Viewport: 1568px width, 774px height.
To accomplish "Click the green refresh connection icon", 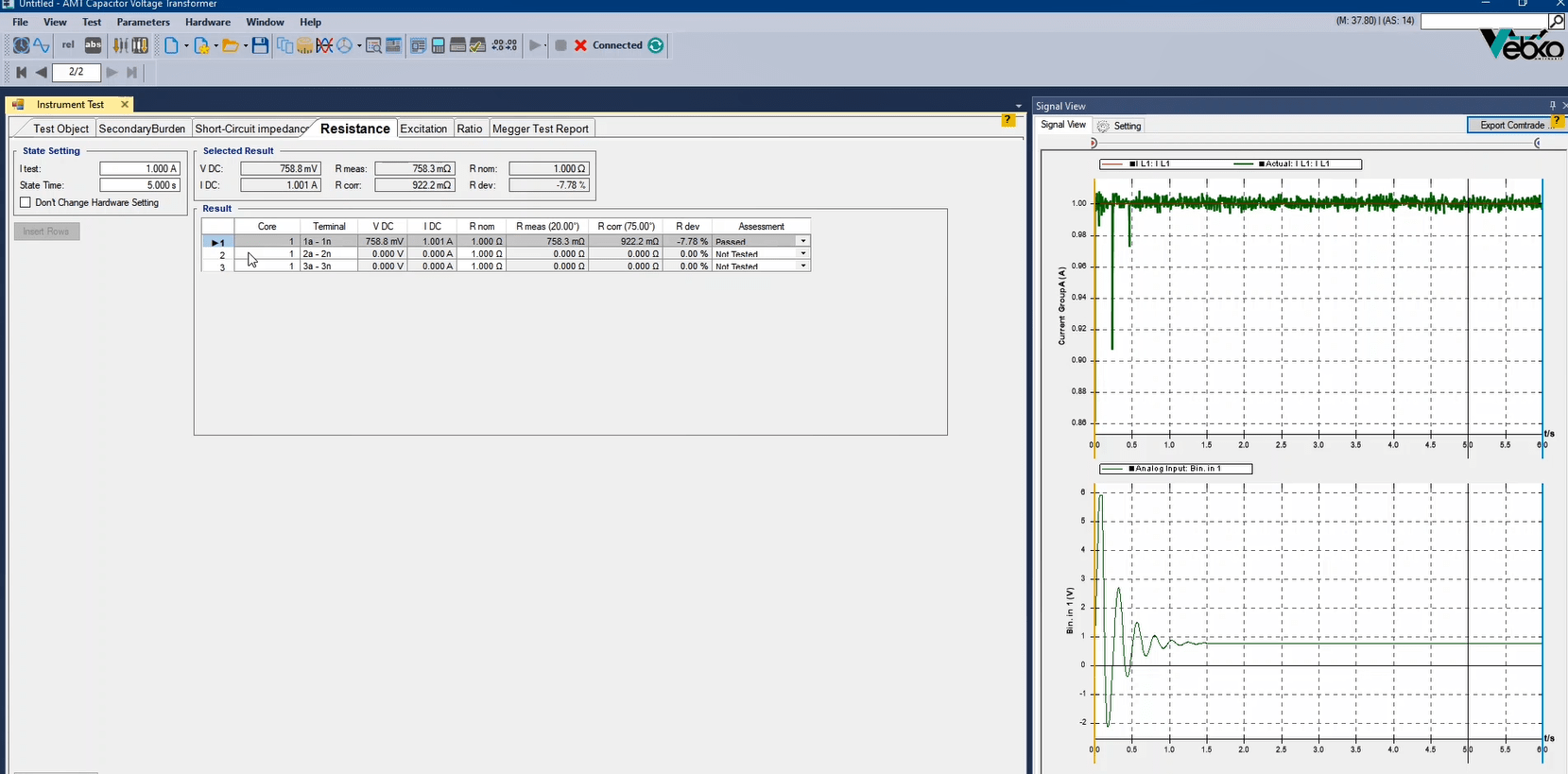I will (x=656, y=45).
